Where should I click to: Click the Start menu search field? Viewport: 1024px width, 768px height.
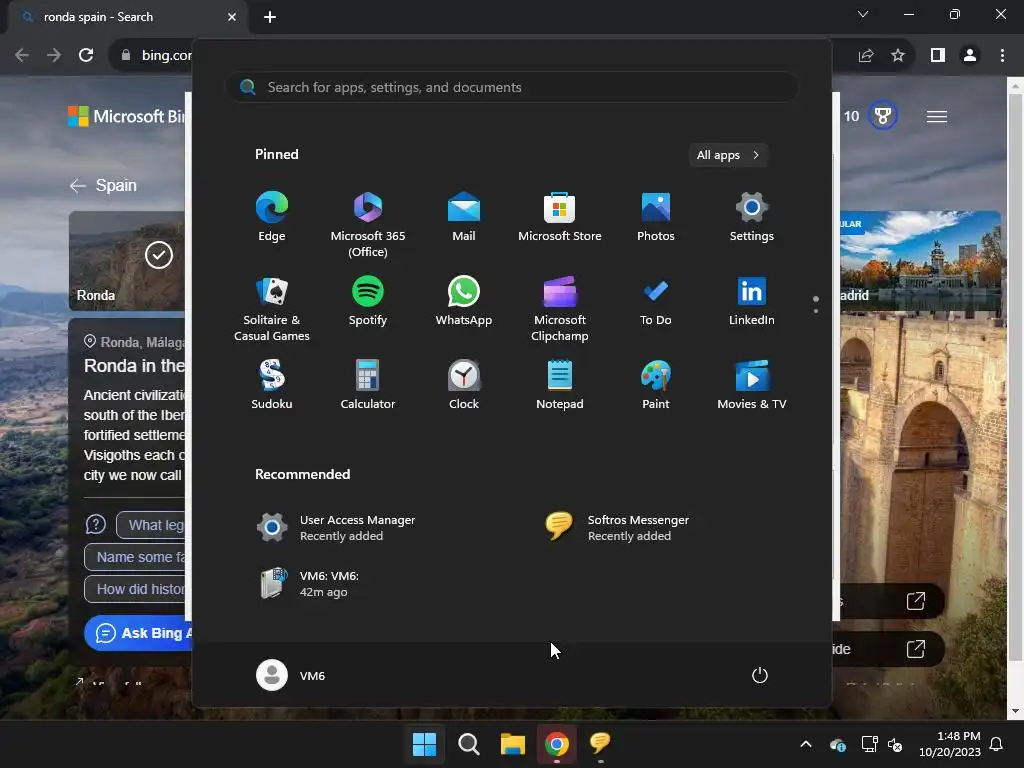coord(512,88)
